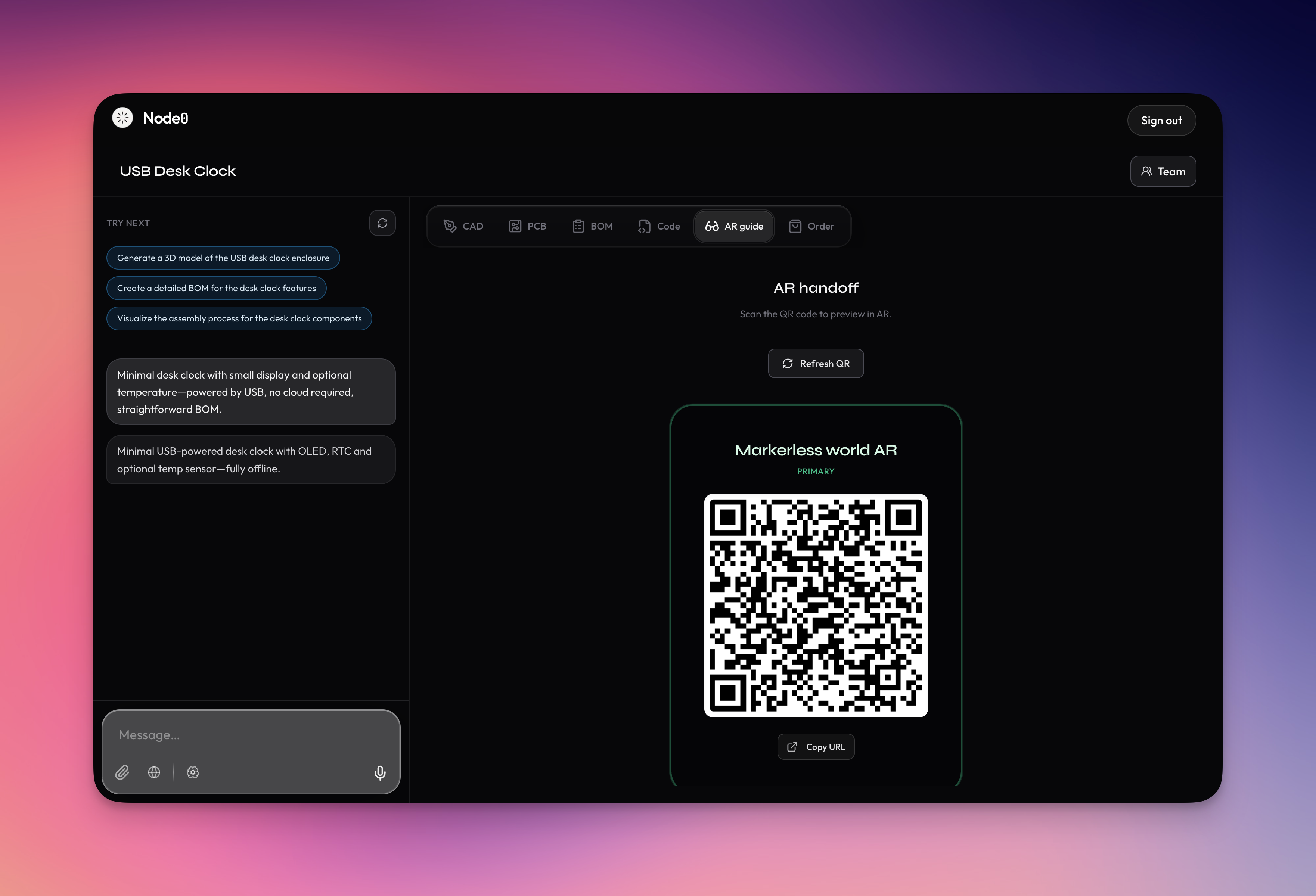Click the Visualize assembly process suggestion
This screenshot has height=896, width=1316.
239,319
